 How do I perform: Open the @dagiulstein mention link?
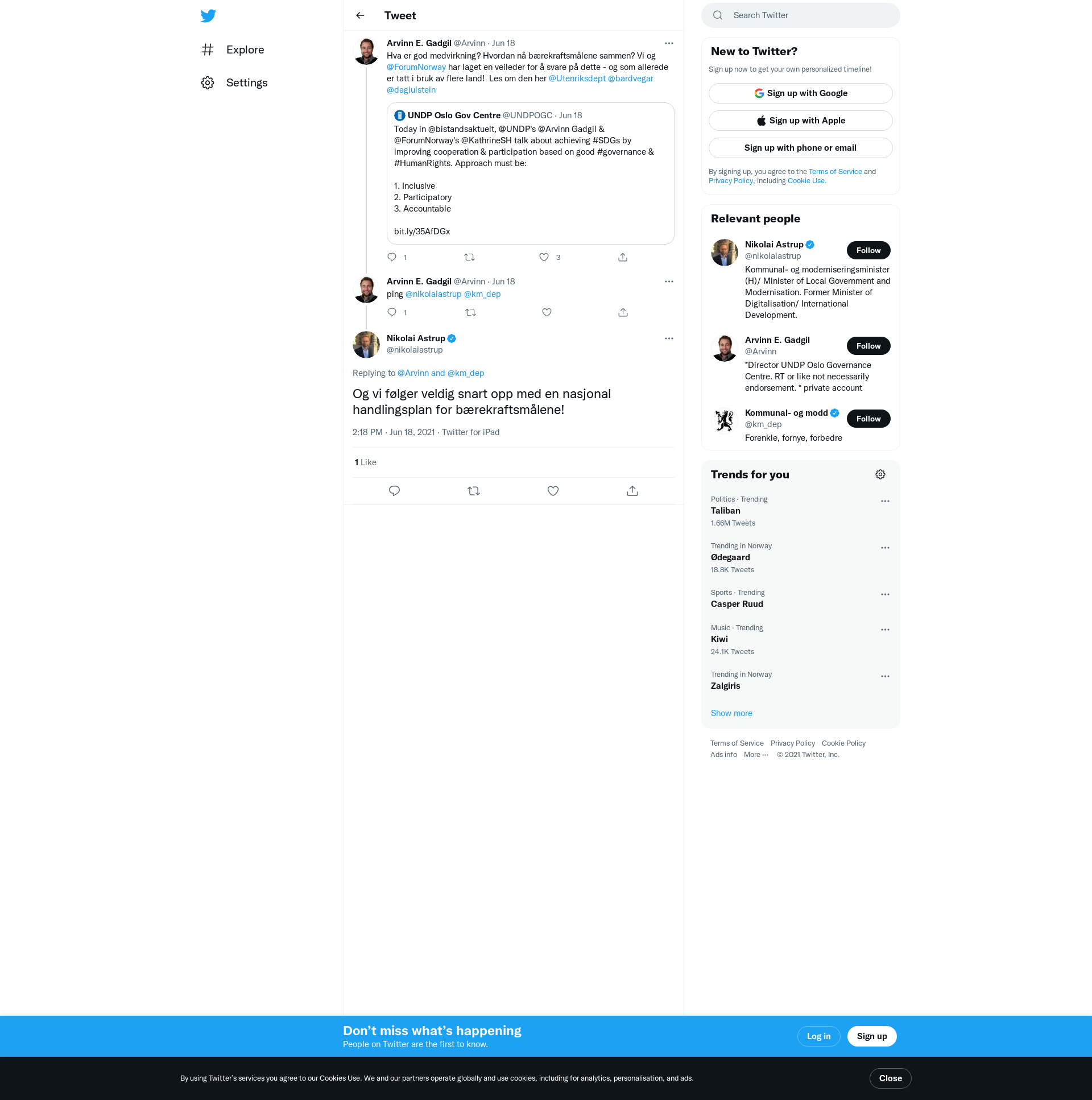coord(411,90)
